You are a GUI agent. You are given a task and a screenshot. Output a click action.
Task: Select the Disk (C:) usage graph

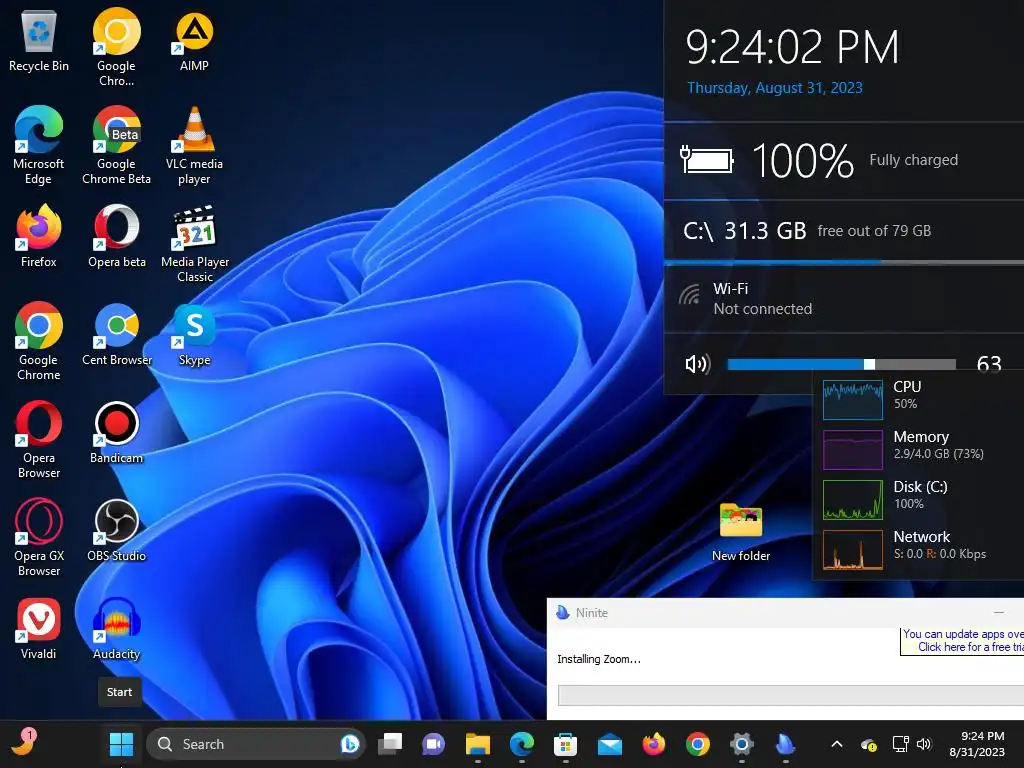tap(852, 500)
